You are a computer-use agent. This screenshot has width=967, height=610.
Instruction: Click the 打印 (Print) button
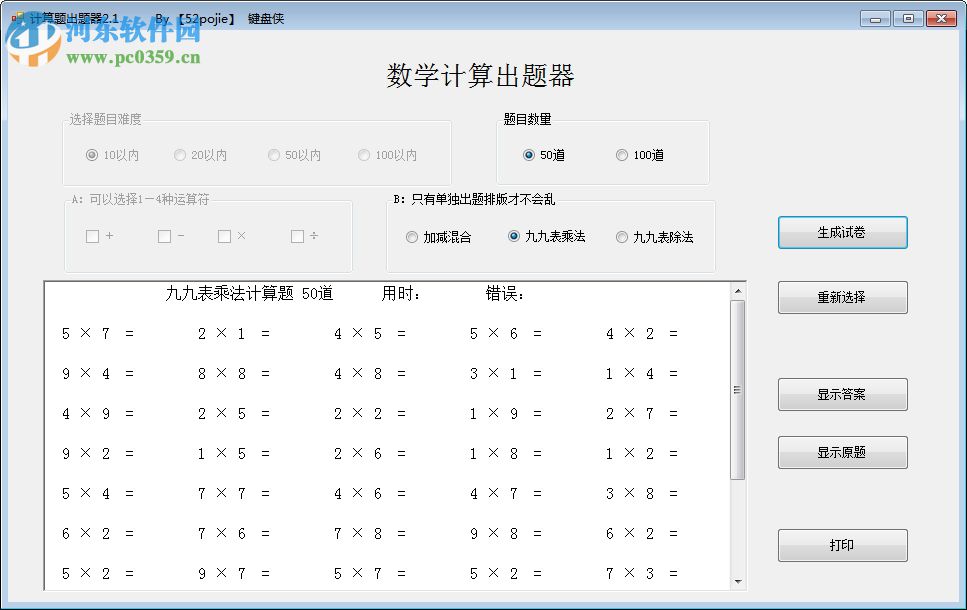[842, 545]
